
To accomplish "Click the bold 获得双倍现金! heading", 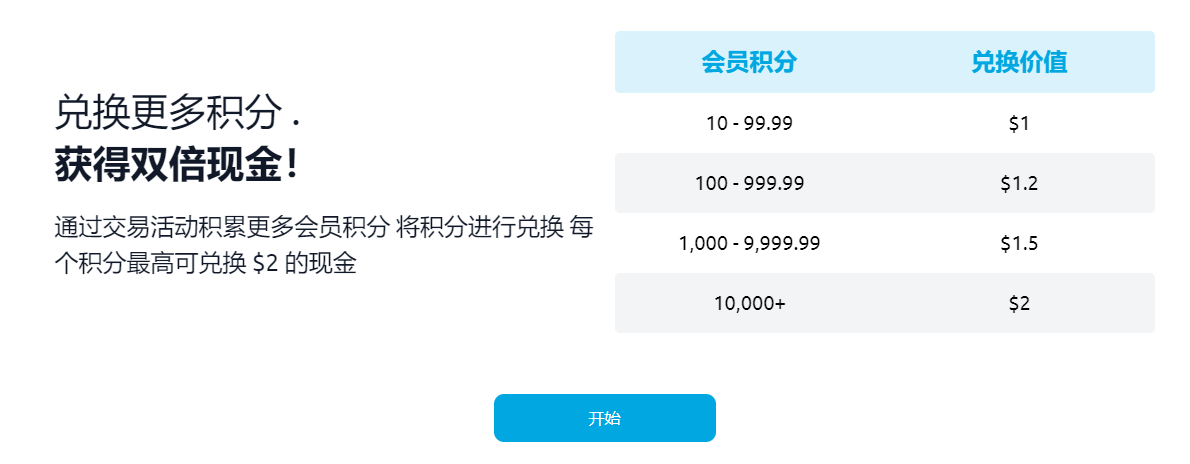I will click(x=177, y=167).
